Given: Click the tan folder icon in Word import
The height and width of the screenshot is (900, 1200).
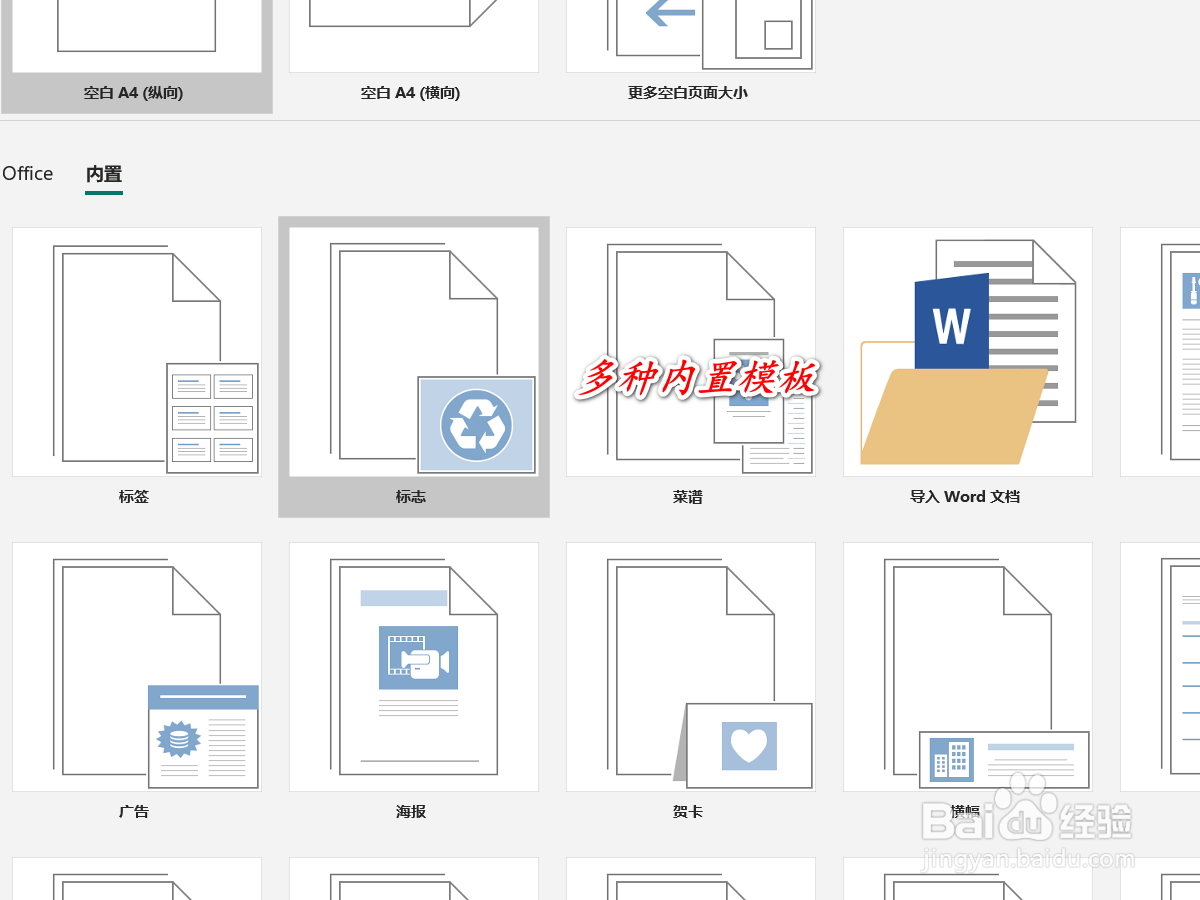Looking at the screenshot, I should pyautogui.click(x=954, y=416).
